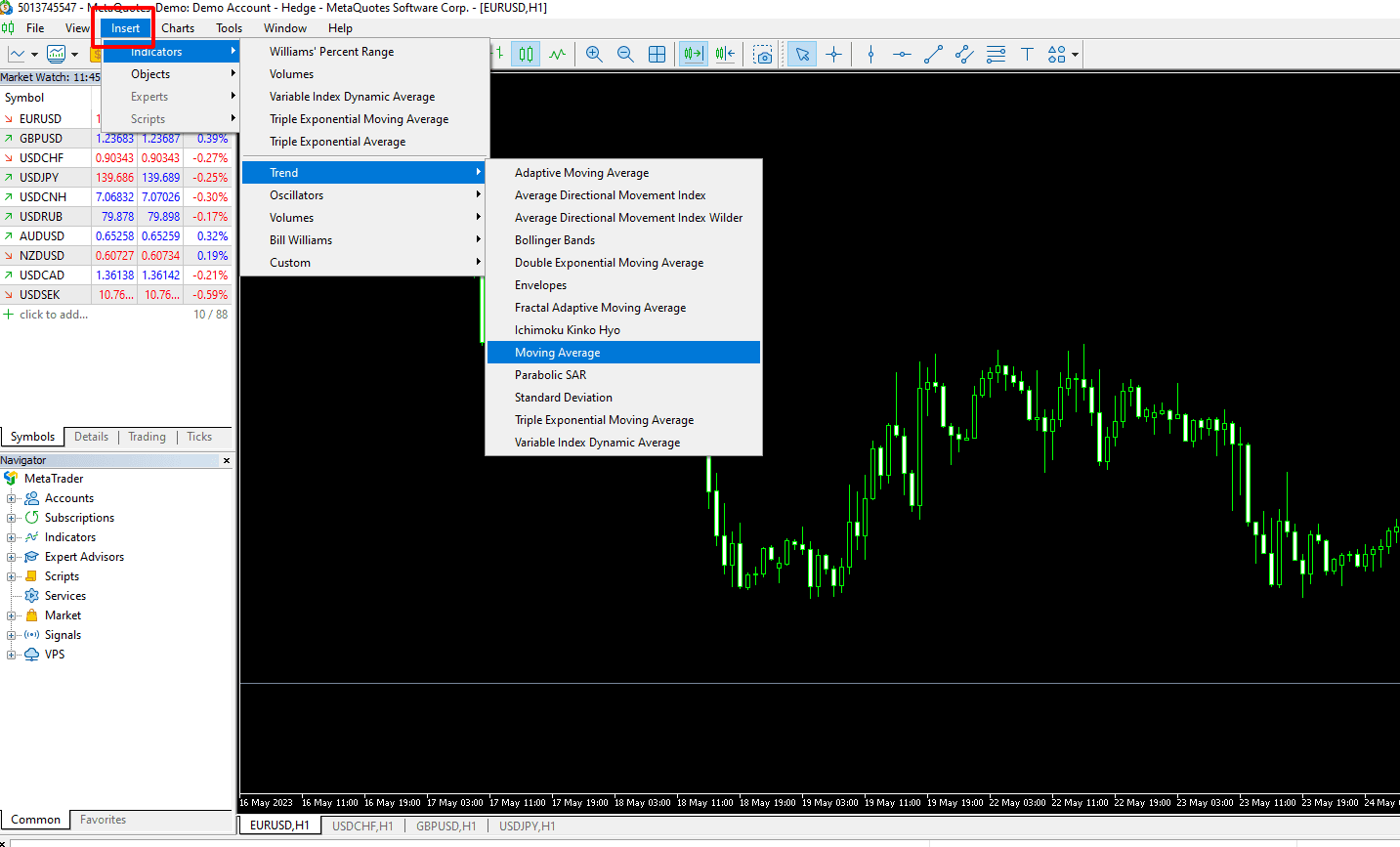This screenshot has height=847, width=1400.
Task: Switch to the Details tab
Action: coord(91,437)
